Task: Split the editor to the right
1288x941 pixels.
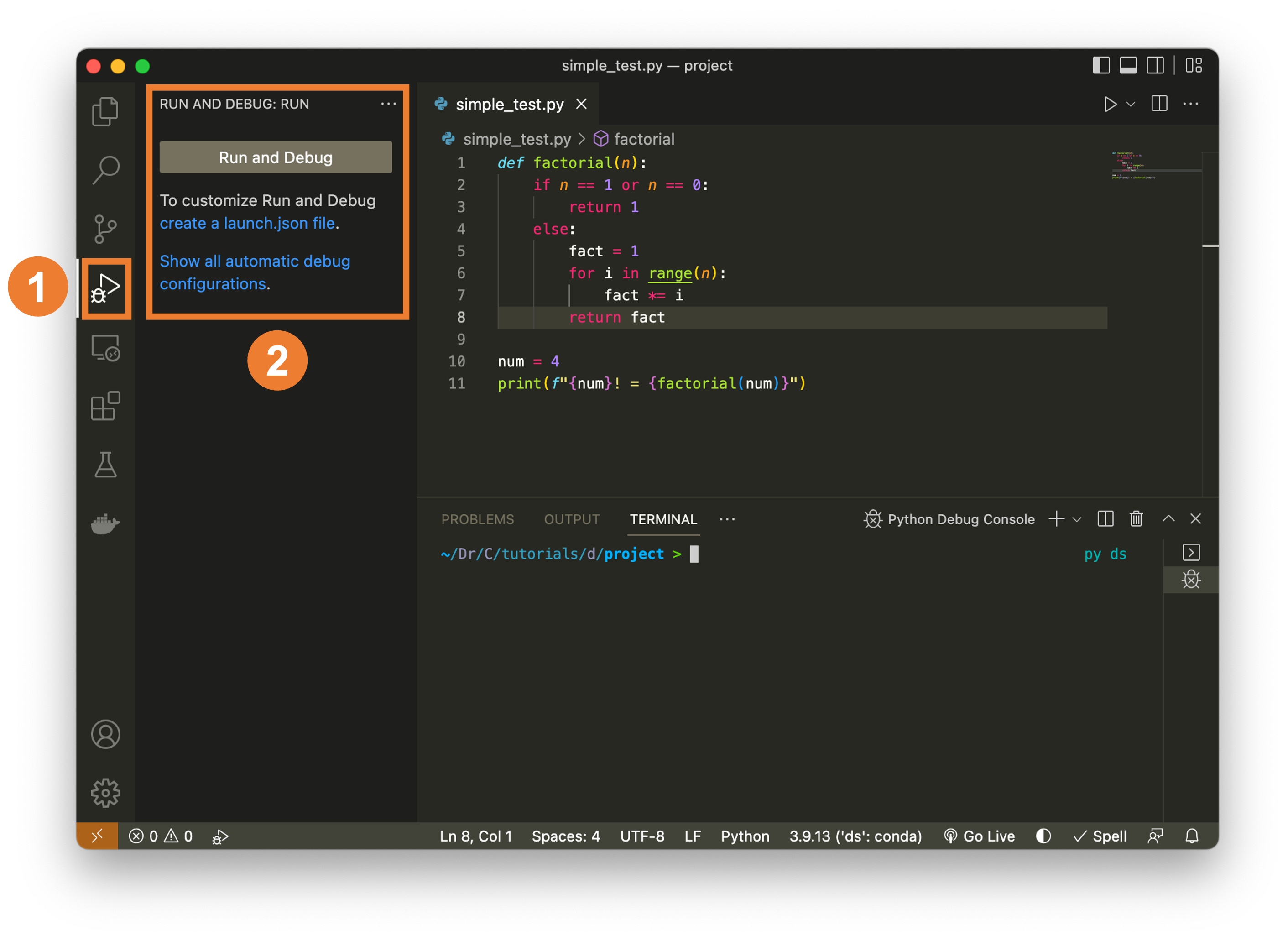Action: pos(1159,104)
